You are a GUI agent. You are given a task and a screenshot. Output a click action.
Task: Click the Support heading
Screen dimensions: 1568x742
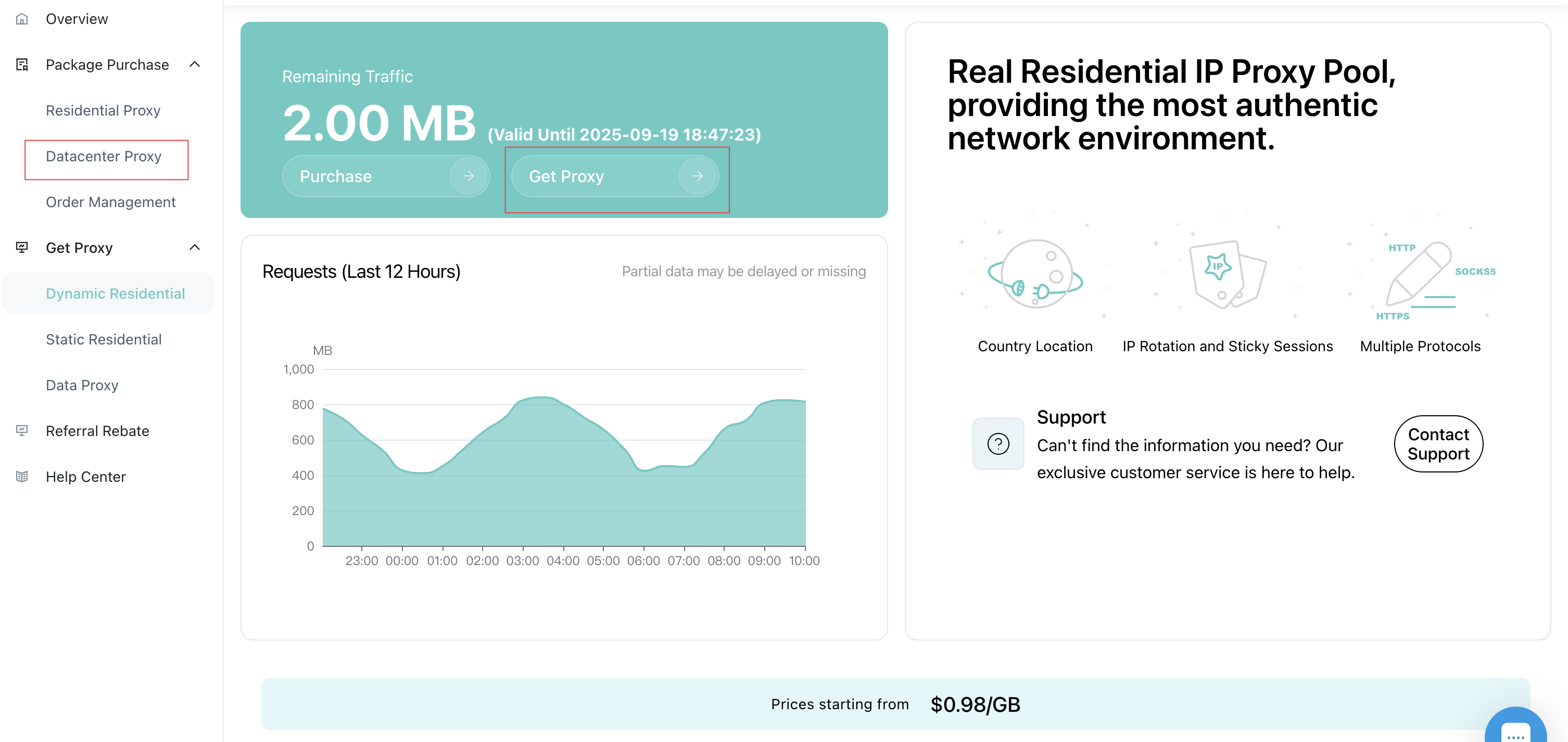tap(1071, 417)
